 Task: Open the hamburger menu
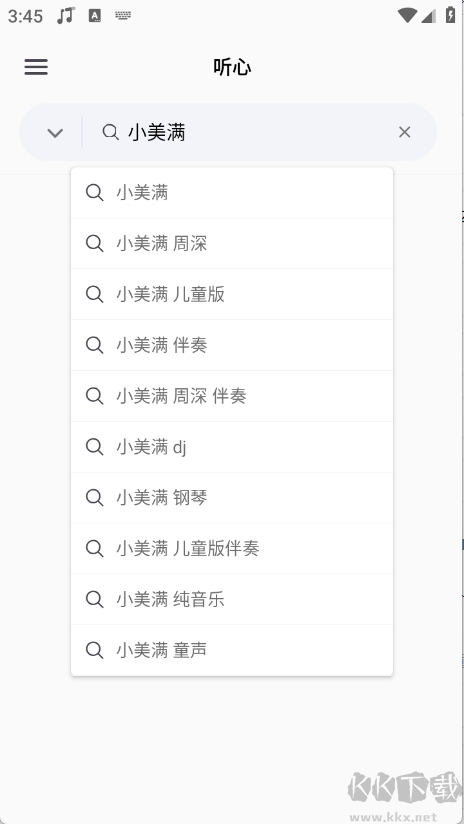click(36, 67)
